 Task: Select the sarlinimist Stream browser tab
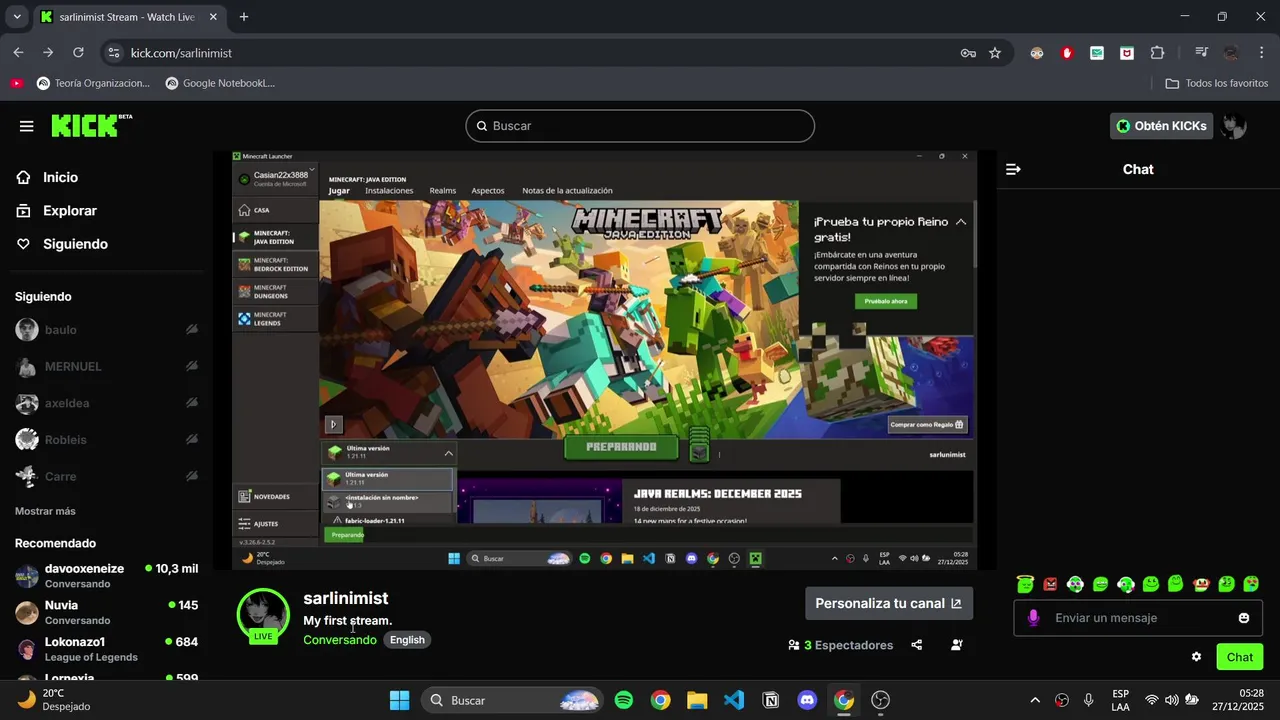click(x=129, y=17)
